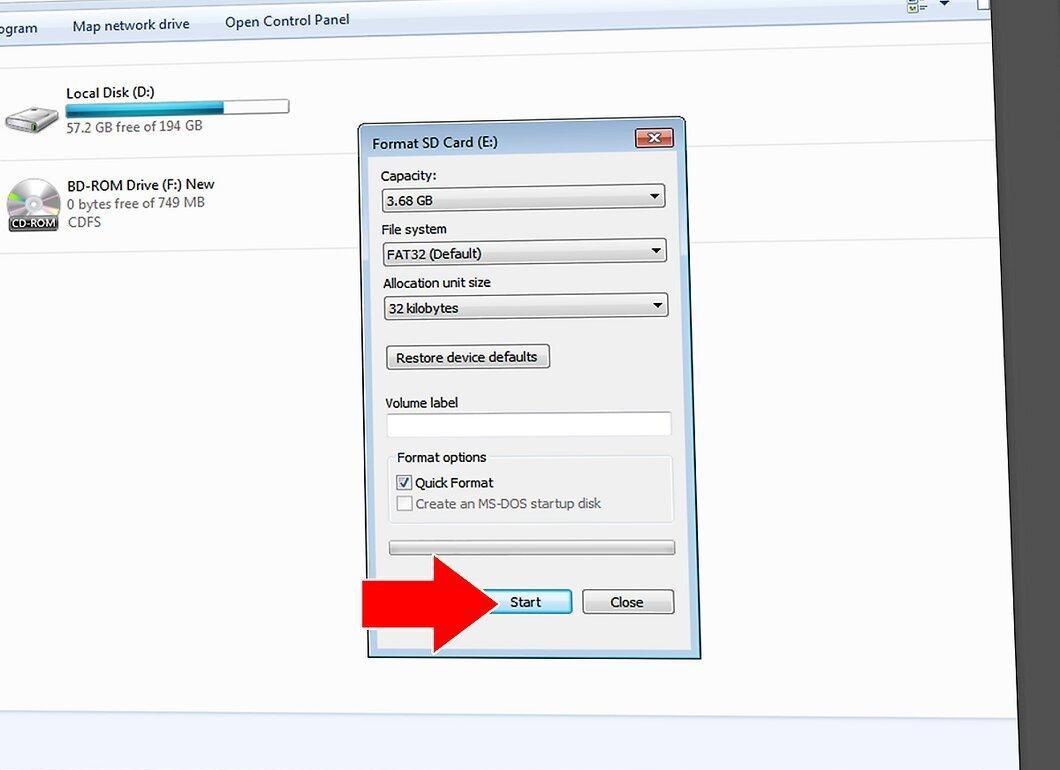Expand the File system FAT32 dropdown
The image size is (1060, 770).
(524, 252)
